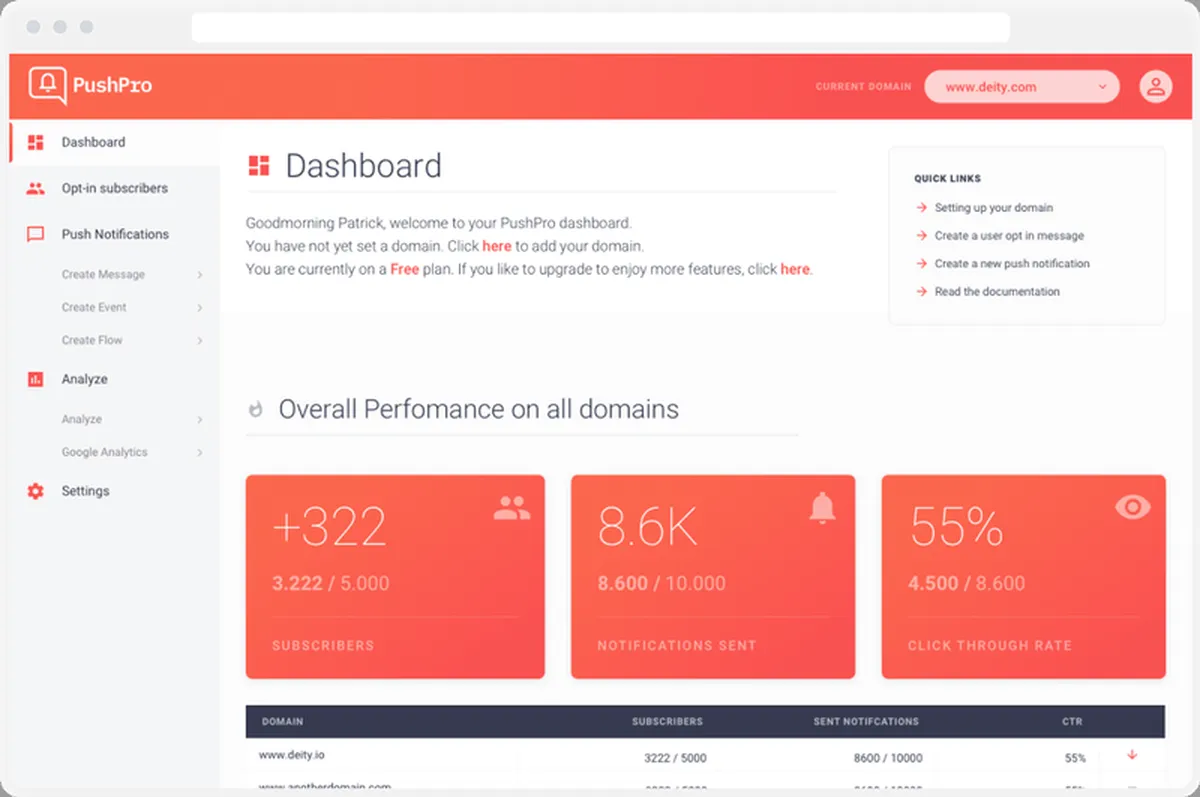This screenshot has width=1200, height=797.
Task: Click the Dashboard heading grid icon
Action: point(259,166)
